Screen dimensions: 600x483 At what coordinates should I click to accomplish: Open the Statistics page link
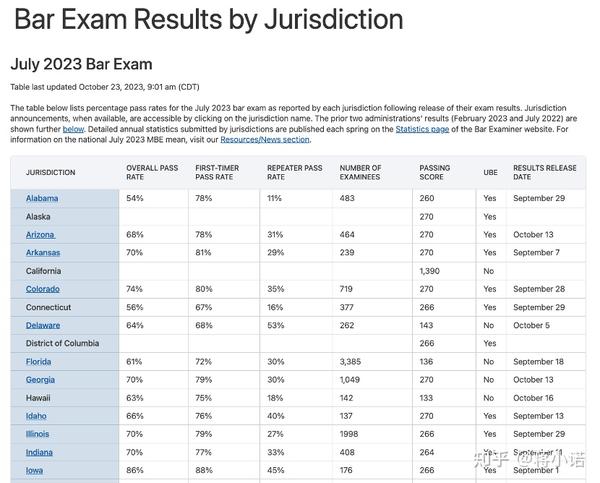click(x=425, y=129)
